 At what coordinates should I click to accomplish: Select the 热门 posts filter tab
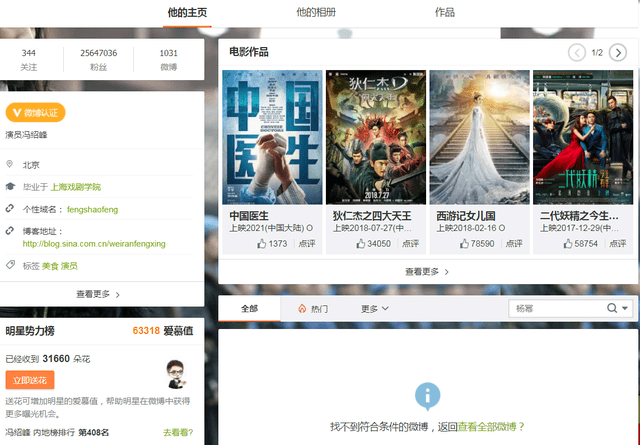(x=313, y=309)
